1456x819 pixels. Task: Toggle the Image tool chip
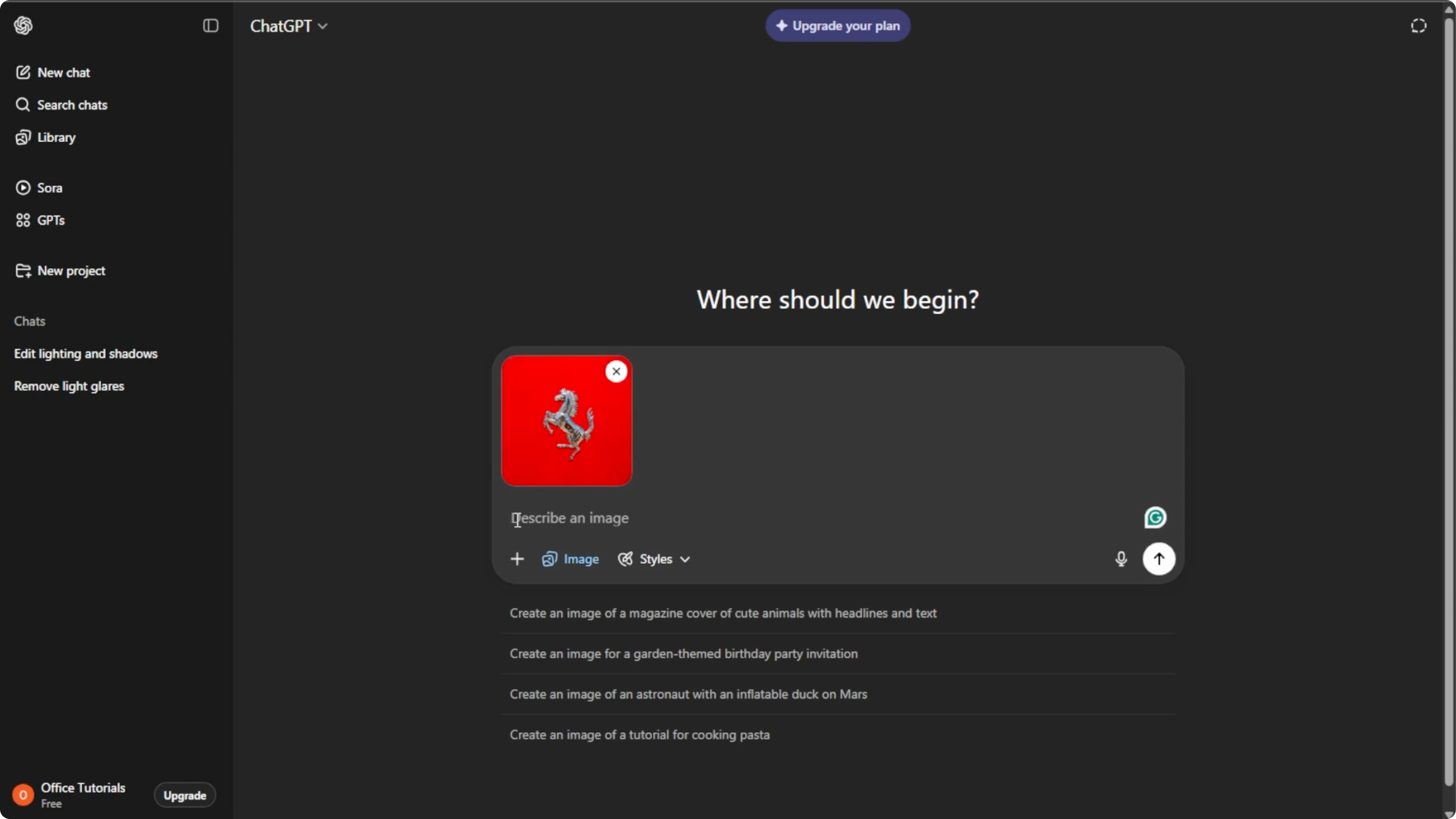(570, 559)
